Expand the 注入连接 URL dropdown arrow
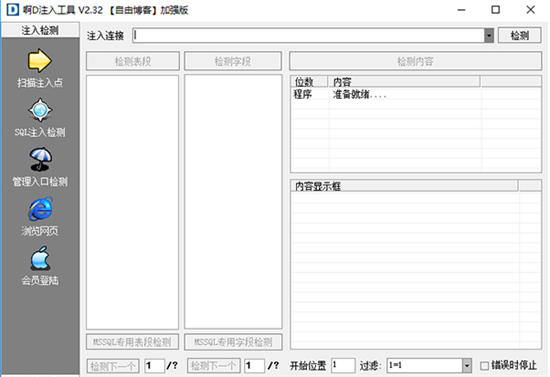 (489, 35)
